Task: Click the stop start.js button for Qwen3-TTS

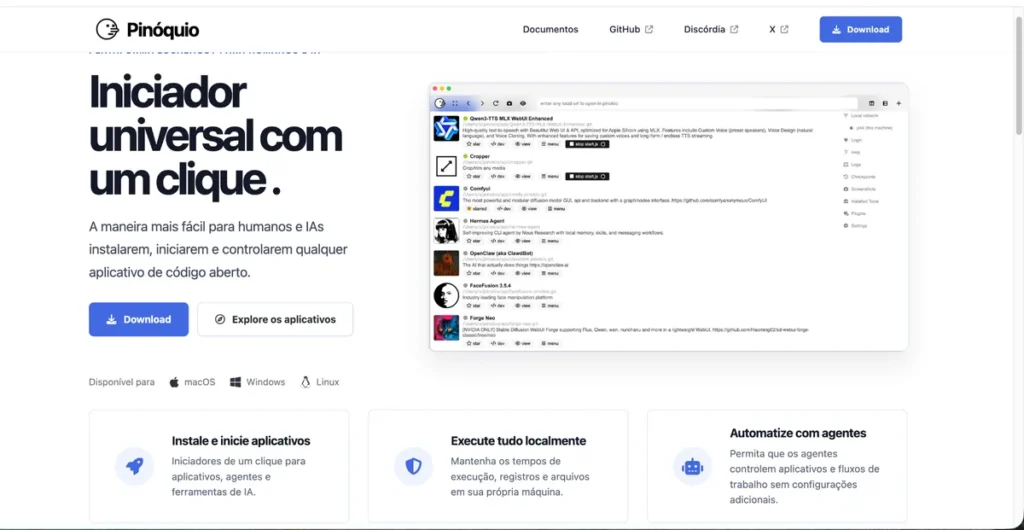Action: [x=587, y=144]
